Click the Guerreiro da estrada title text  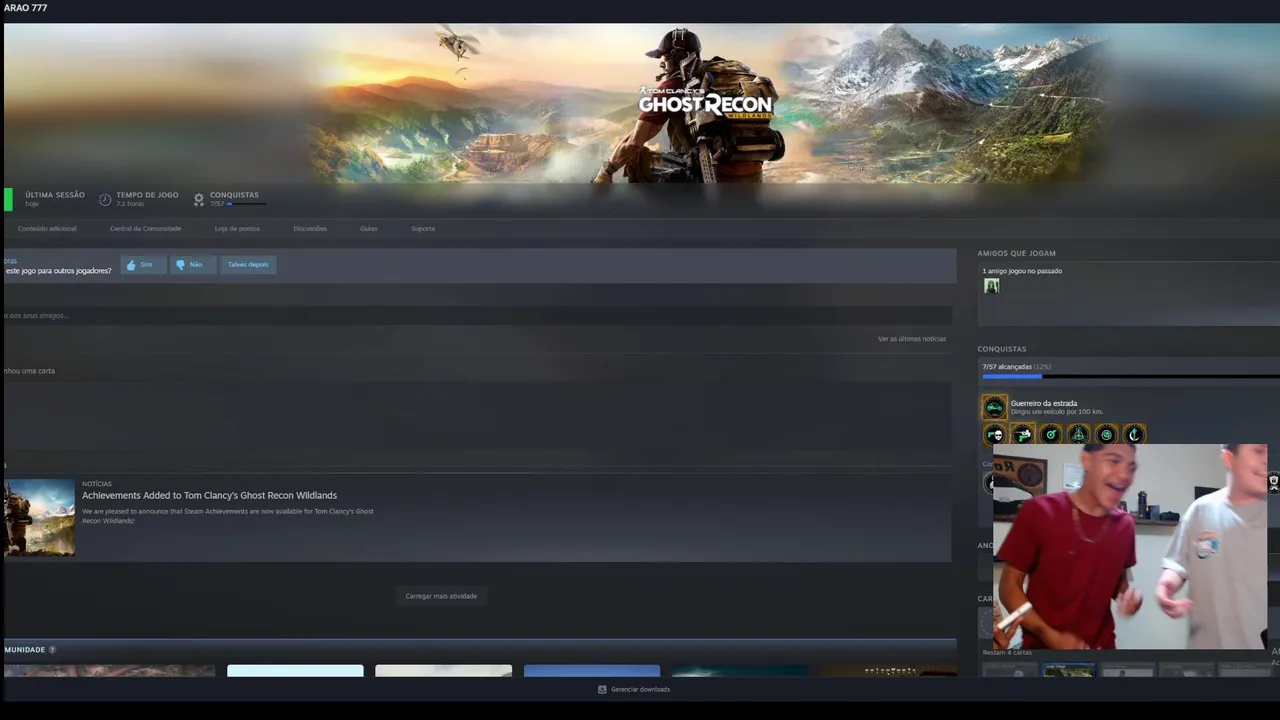pyautogui.click(x=1044, y=403)
